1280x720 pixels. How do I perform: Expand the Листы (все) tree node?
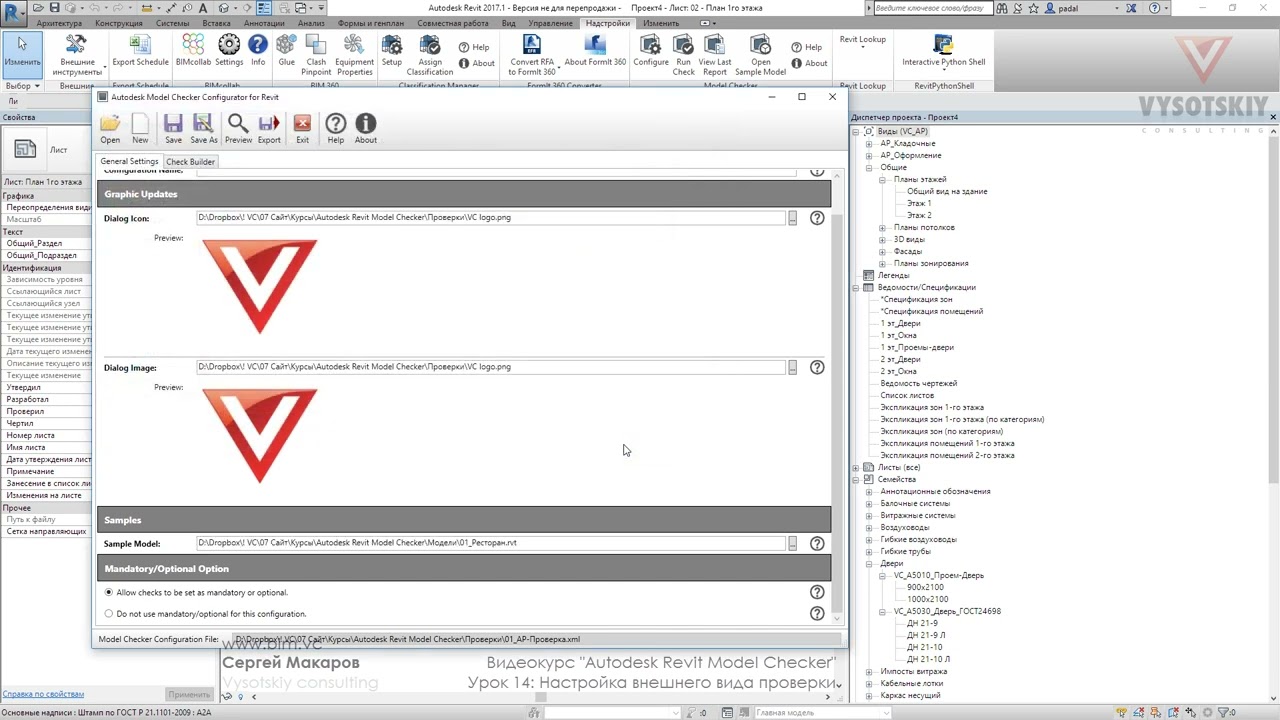click(x=856, y=468)
